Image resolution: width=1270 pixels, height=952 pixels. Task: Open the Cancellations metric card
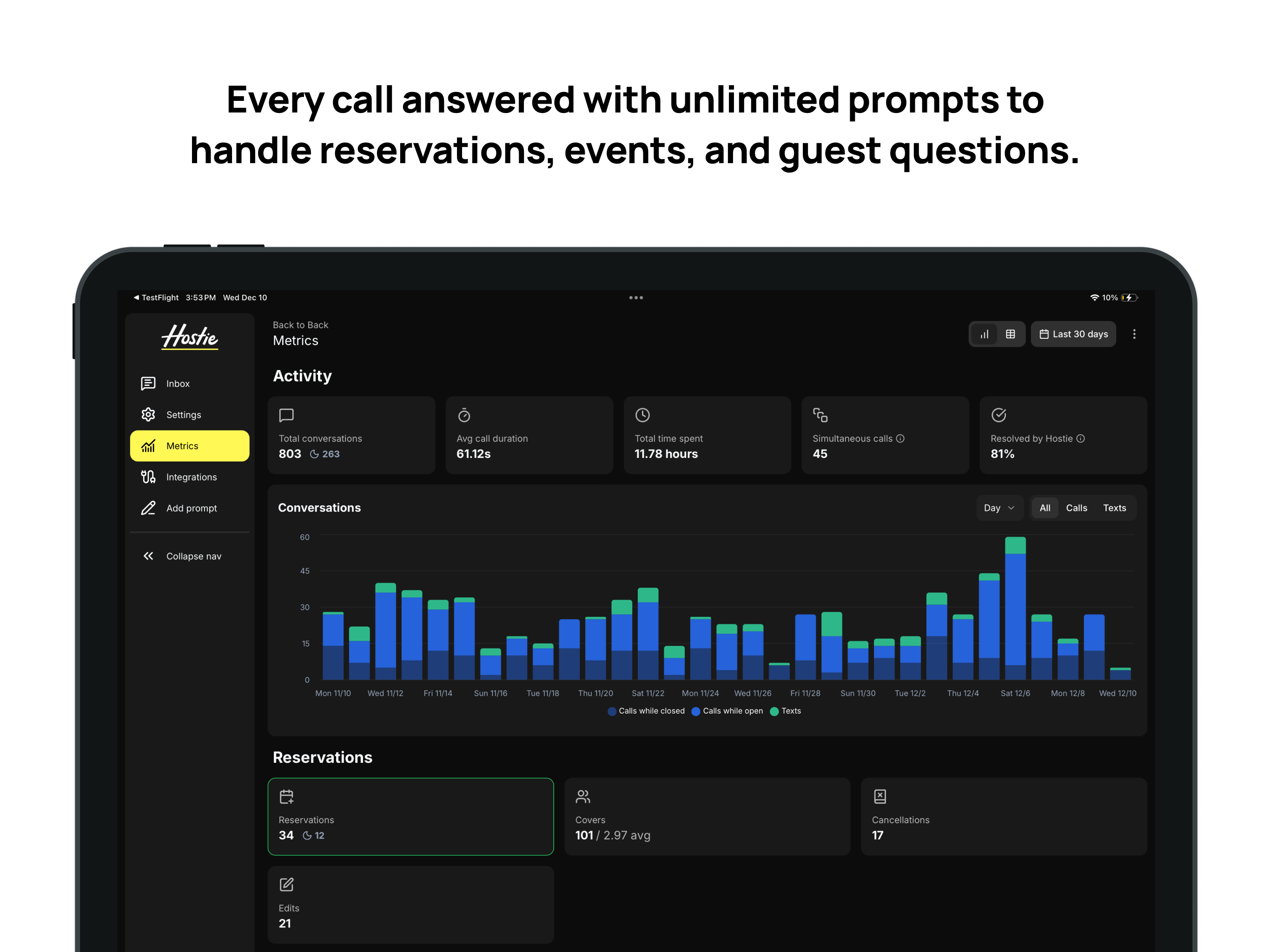pos(1004,816)
